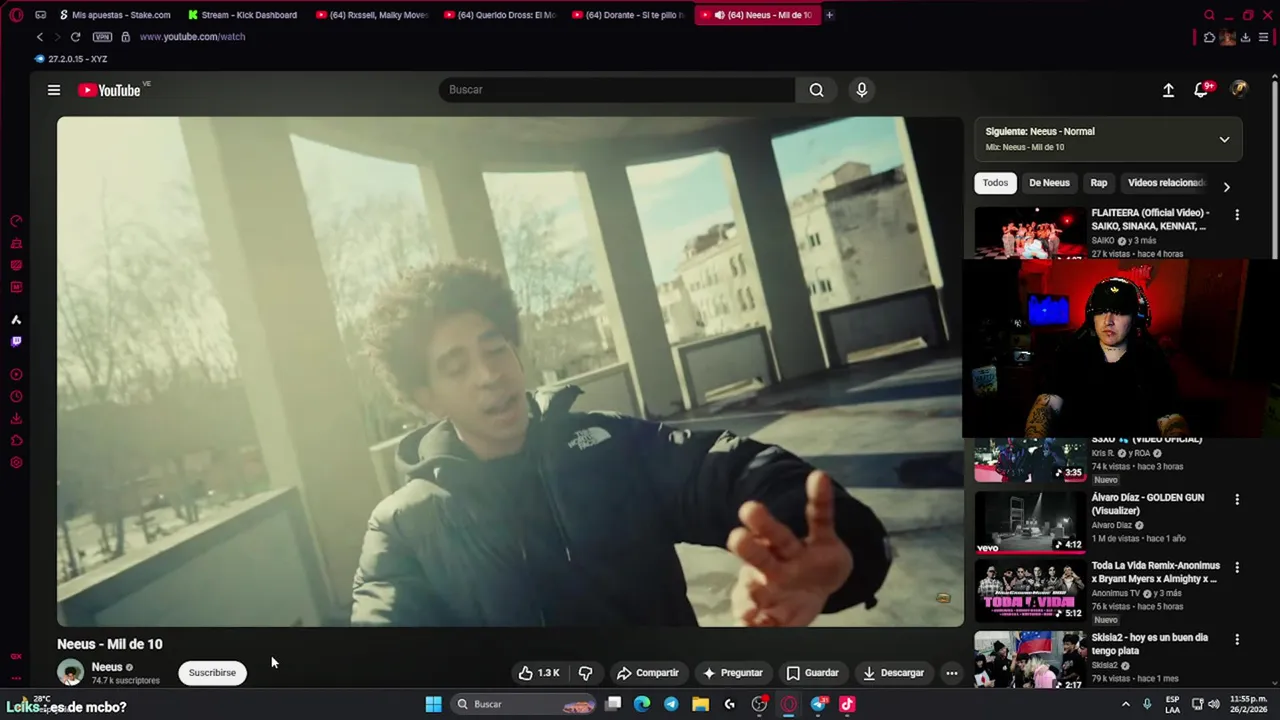The width and height of the screenshot is (1280, 720).
Task: Open Opera GX easy setup menu icon
Action: click(x=1264, y=38)
